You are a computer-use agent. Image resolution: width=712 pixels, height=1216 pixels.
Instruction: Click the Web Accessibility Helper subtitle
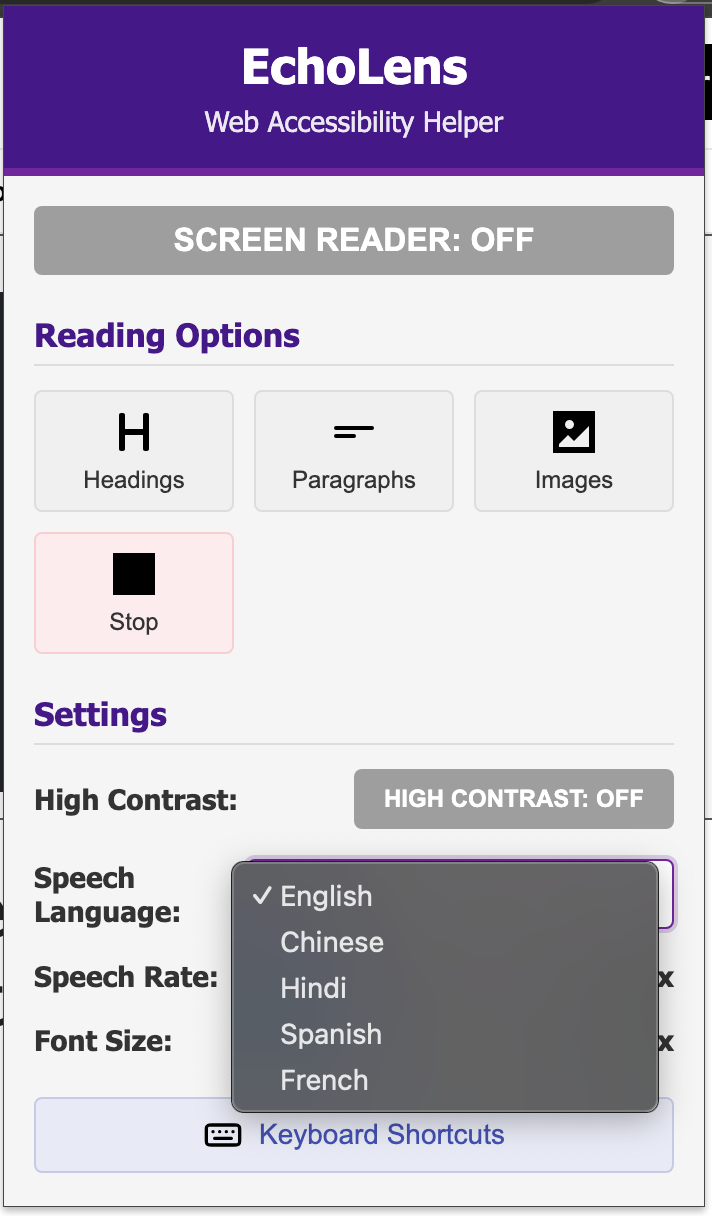pos(354,123)
